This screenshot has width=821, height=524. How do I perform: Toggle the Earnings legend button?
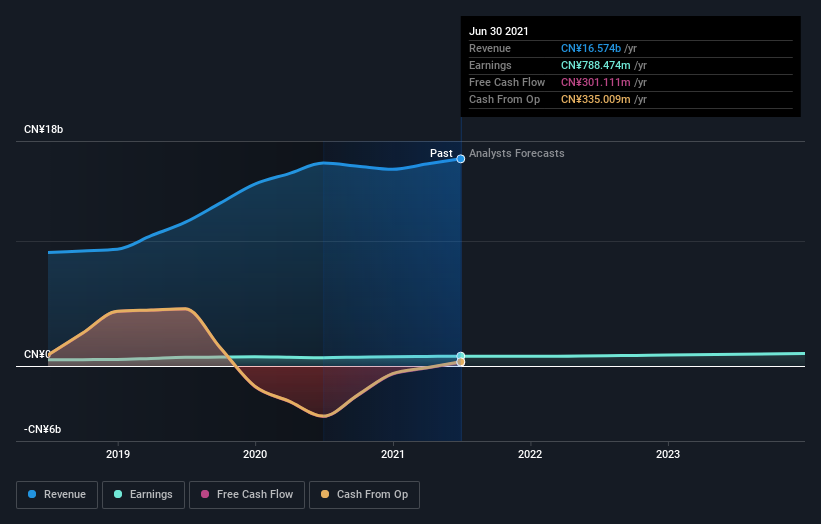coord(143,495)
